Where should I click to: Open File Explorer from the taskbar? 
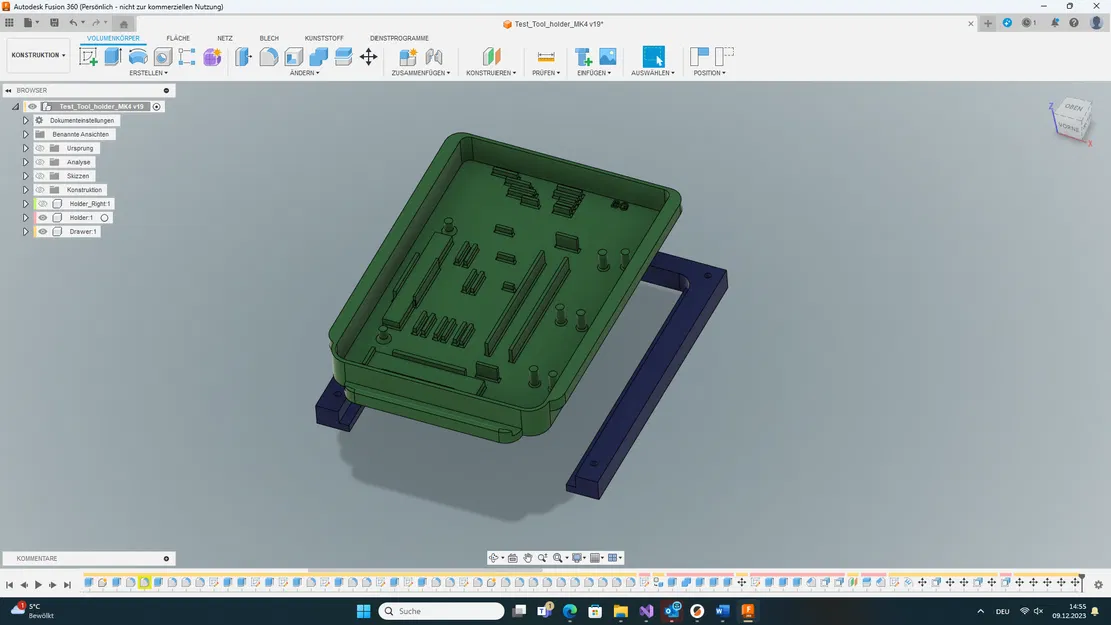click(x=621, y=611)
